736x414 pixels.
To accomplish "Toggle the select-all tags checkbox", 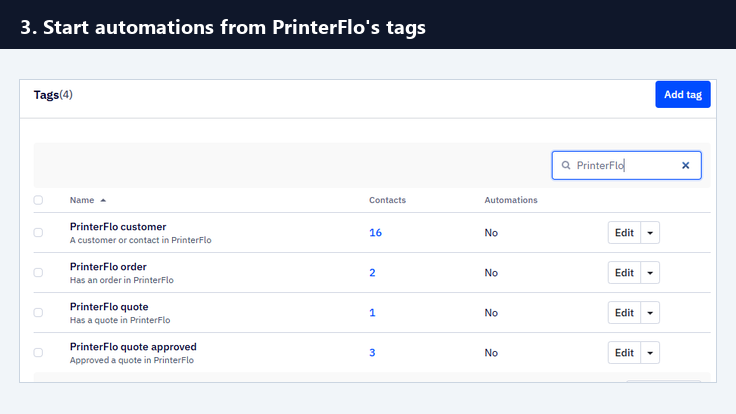I will tap(38, 200).
